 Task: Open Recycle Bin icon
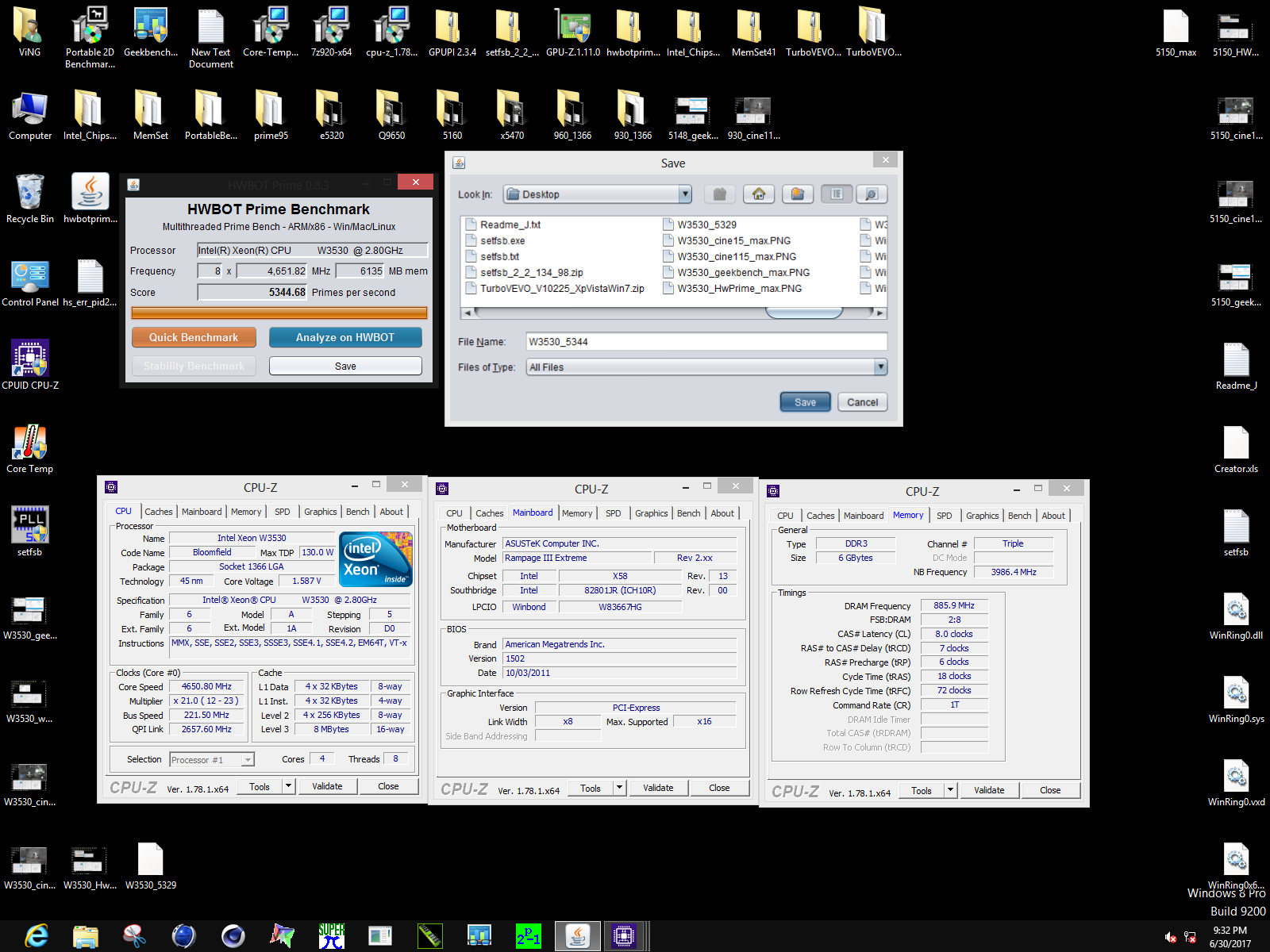pyautogui.click(x=30, y=198)
